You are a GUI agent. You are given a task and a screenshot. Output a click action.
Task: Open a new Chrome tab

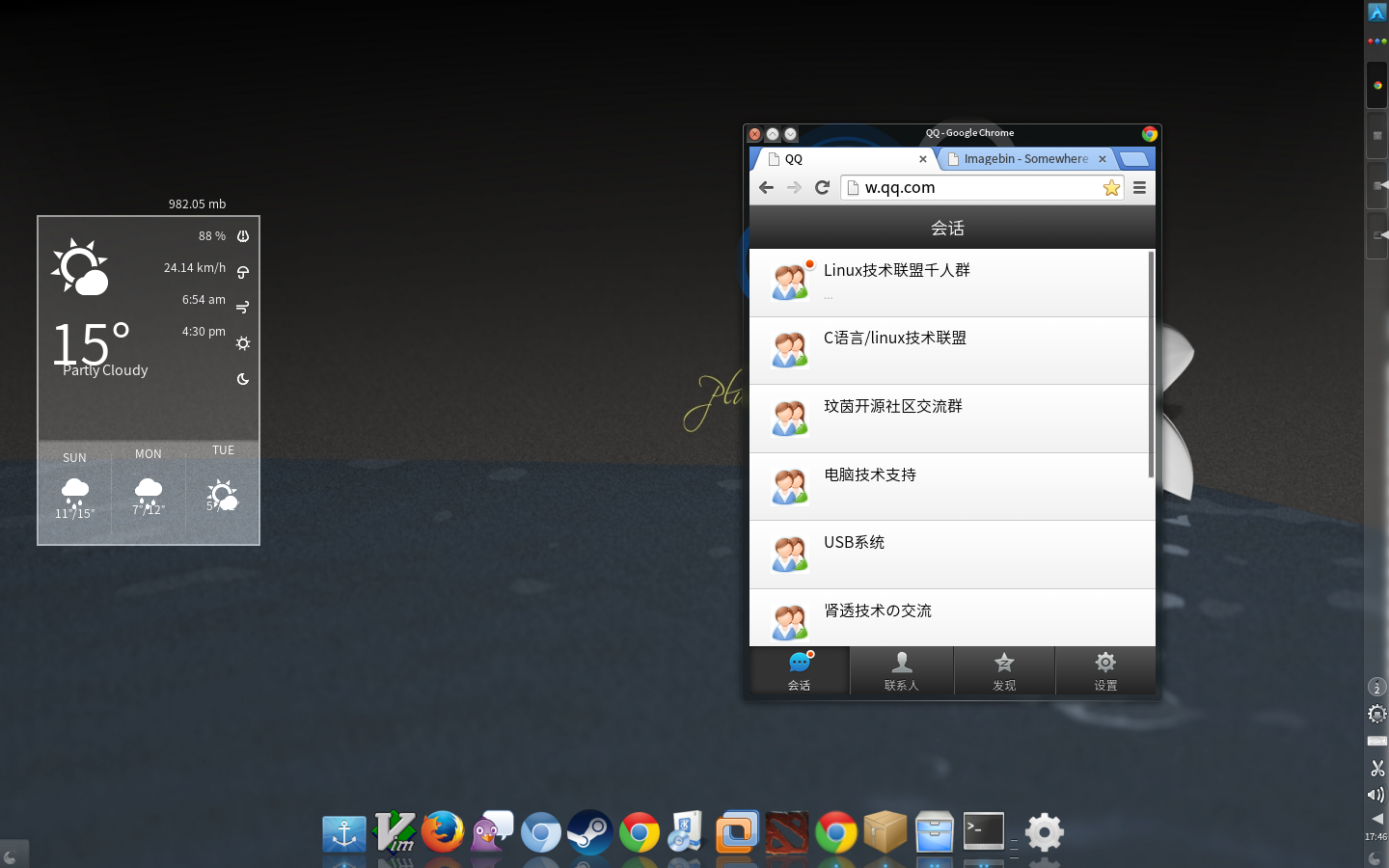click(1134, 159)
